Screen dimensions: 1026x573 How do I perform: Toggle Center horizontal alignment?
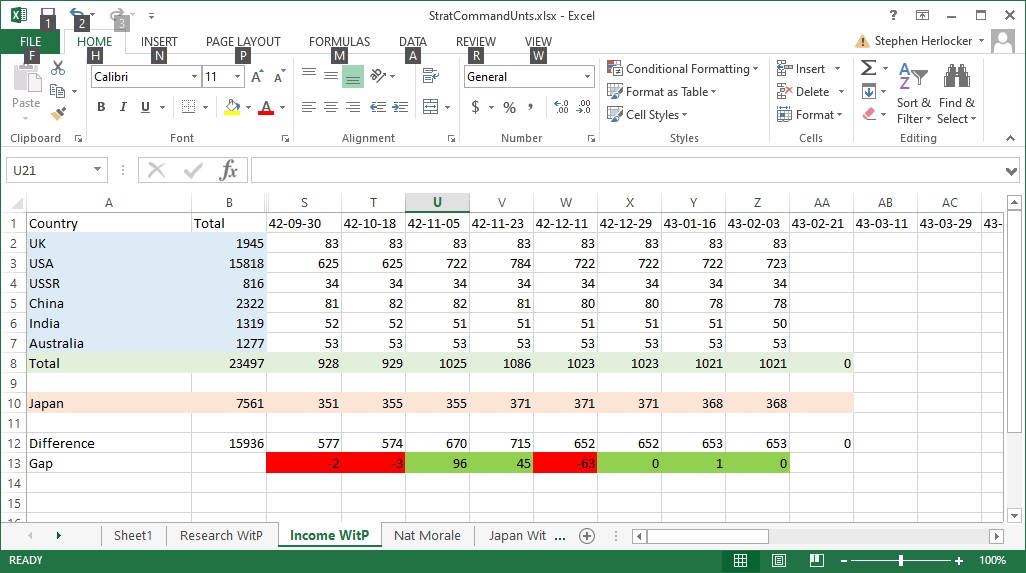tap(331, 107)
